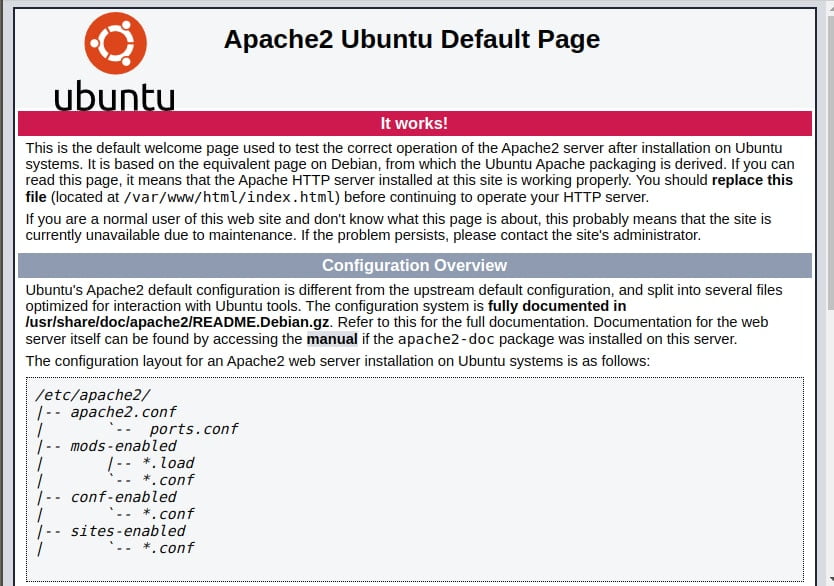Click the bold replace this file text

[750, 180]
